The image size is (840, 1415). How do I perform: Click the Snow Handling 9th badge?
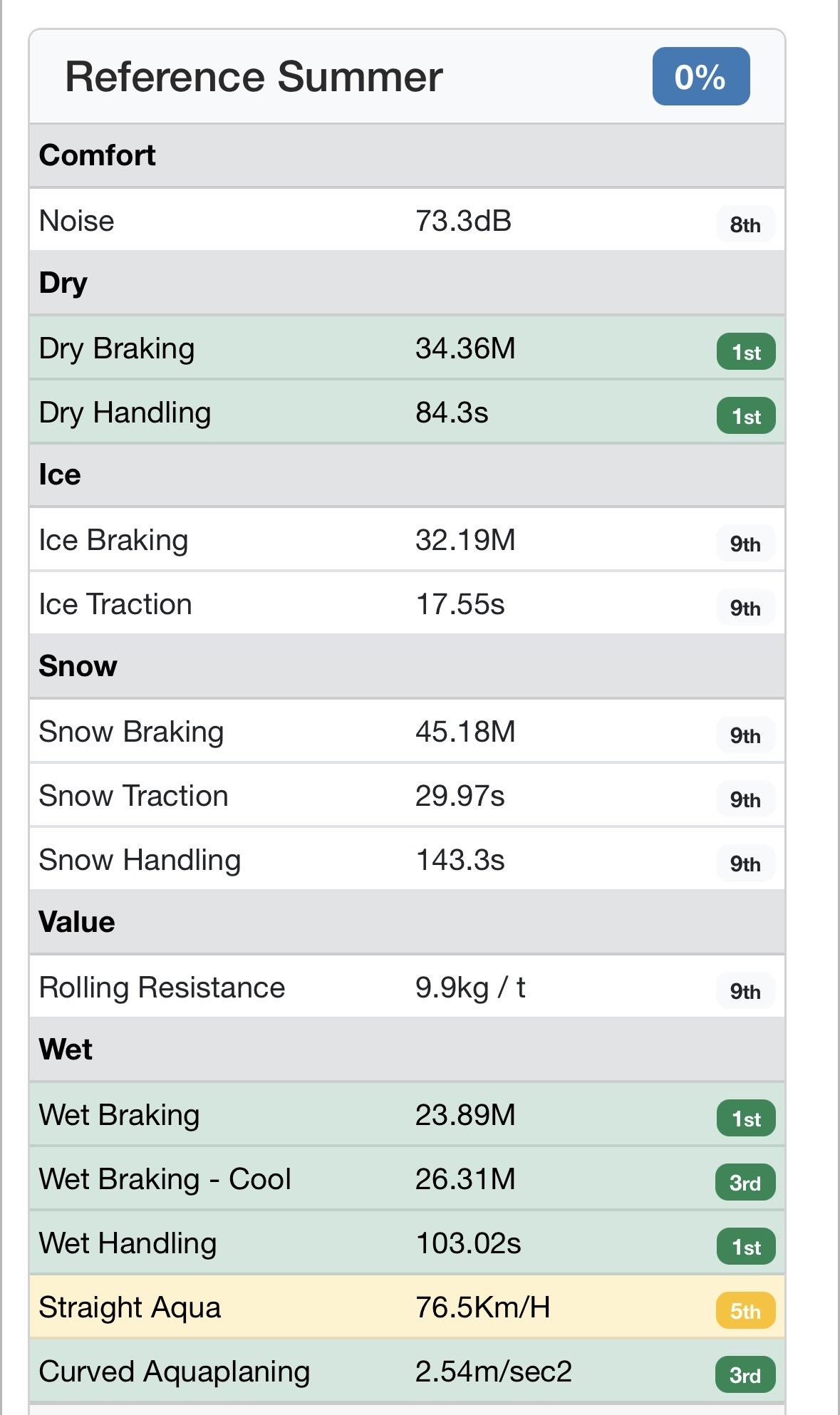tap(745, 864)
